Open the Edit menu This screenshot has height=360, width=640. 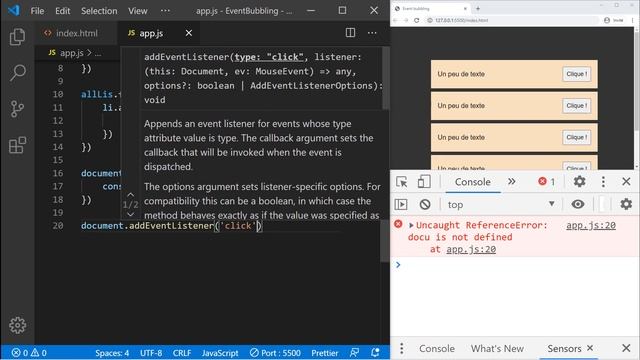point(62,11)
